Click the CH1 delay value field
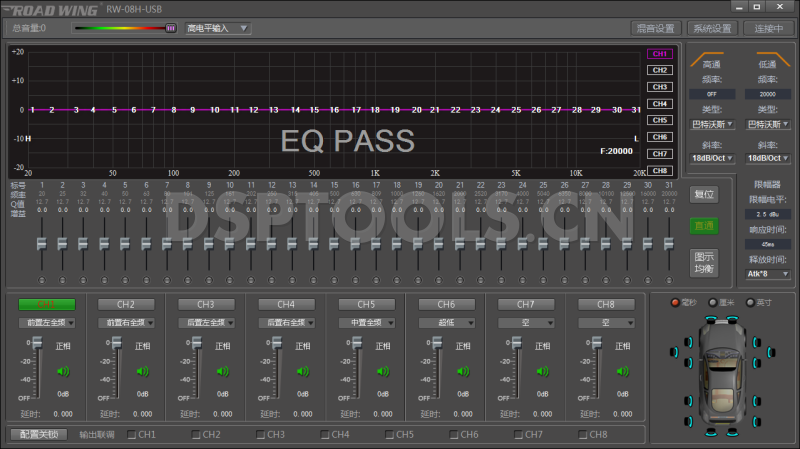800x449 pixels. [62, 413]
